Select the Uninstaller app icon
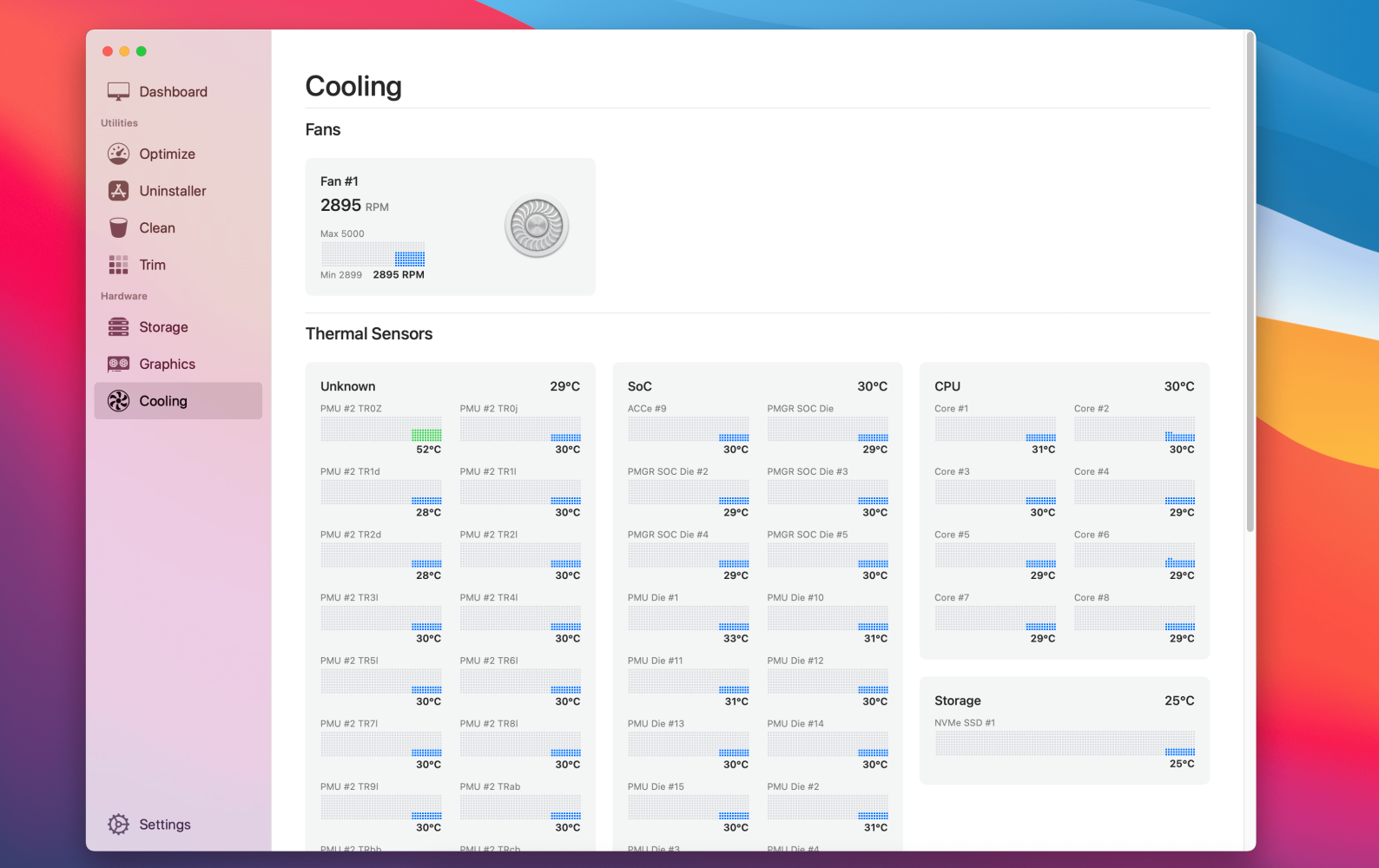Screen dimensions: 1379x868 (118, 191)
